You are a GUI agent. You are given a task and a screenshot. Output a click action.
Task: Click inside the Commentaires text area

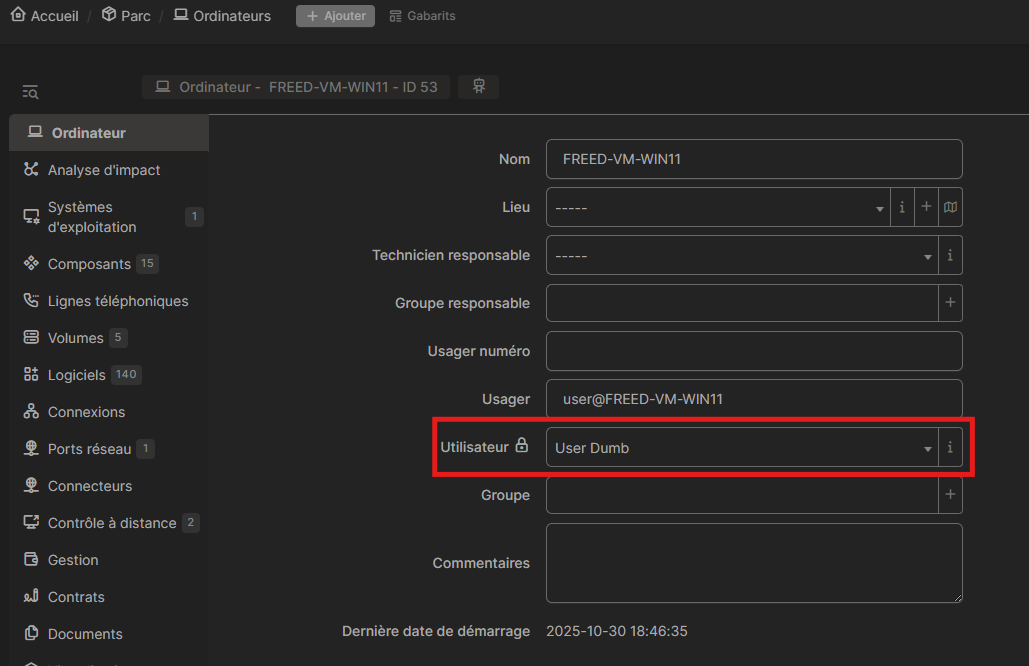[x=753, y=563]
